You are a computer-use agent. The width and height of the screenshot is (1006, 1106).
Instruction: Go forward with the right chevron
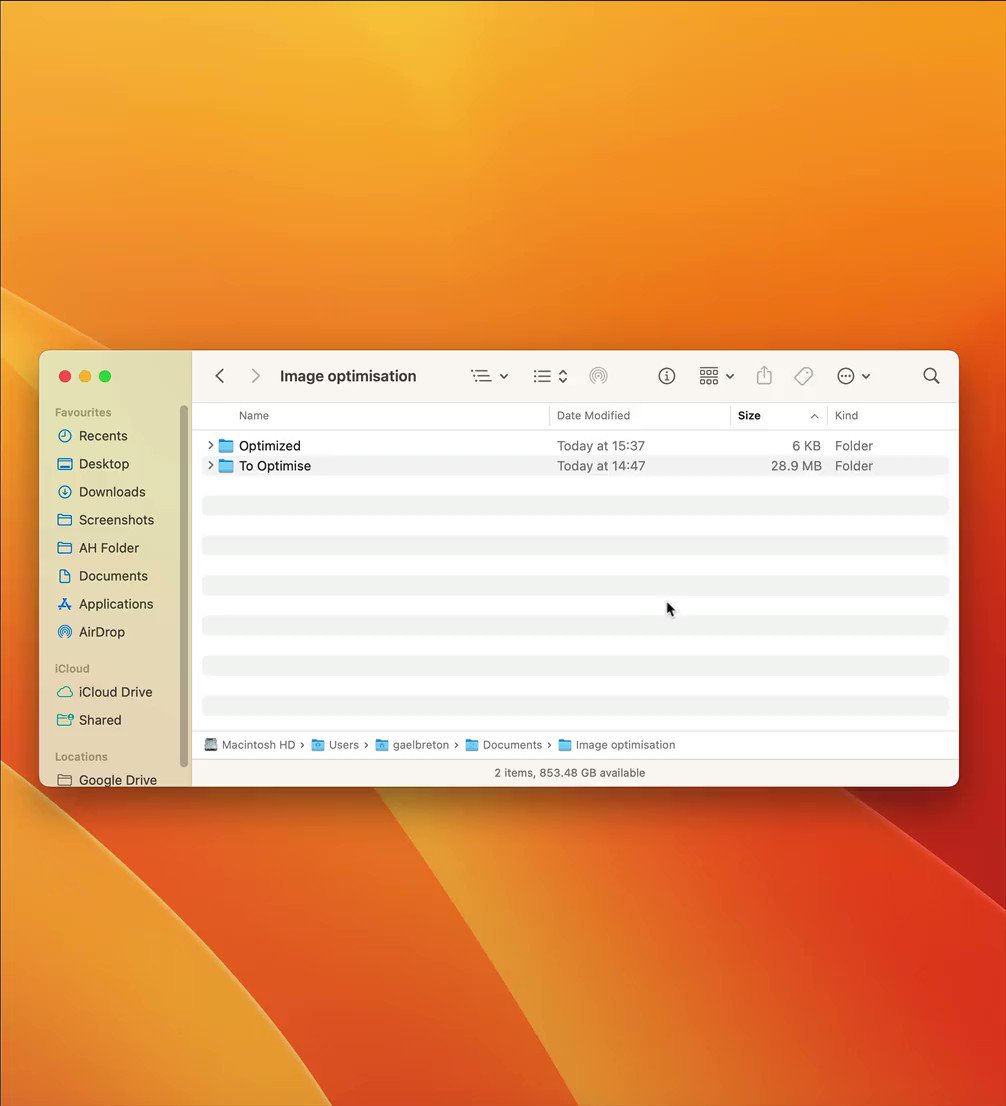click(x=255, y=376)
